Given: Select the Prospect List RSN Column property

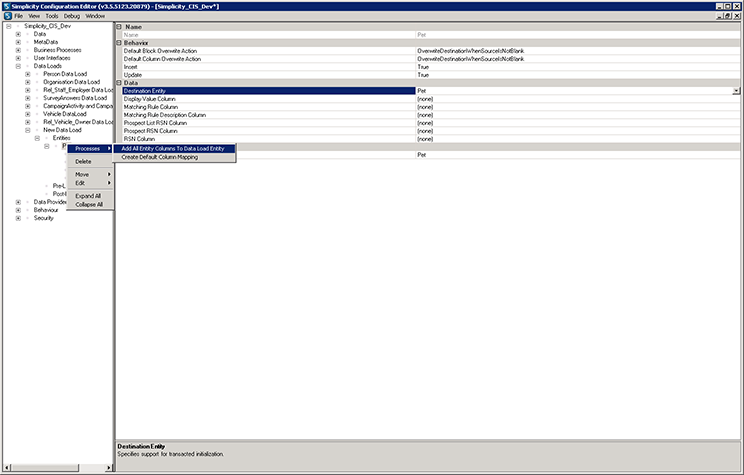Looking at the screenshot, I should (269, 123).
